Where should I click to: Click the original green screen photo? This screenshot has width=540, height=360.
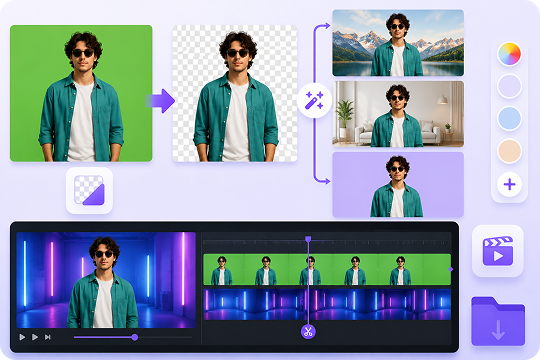(81, 93)
